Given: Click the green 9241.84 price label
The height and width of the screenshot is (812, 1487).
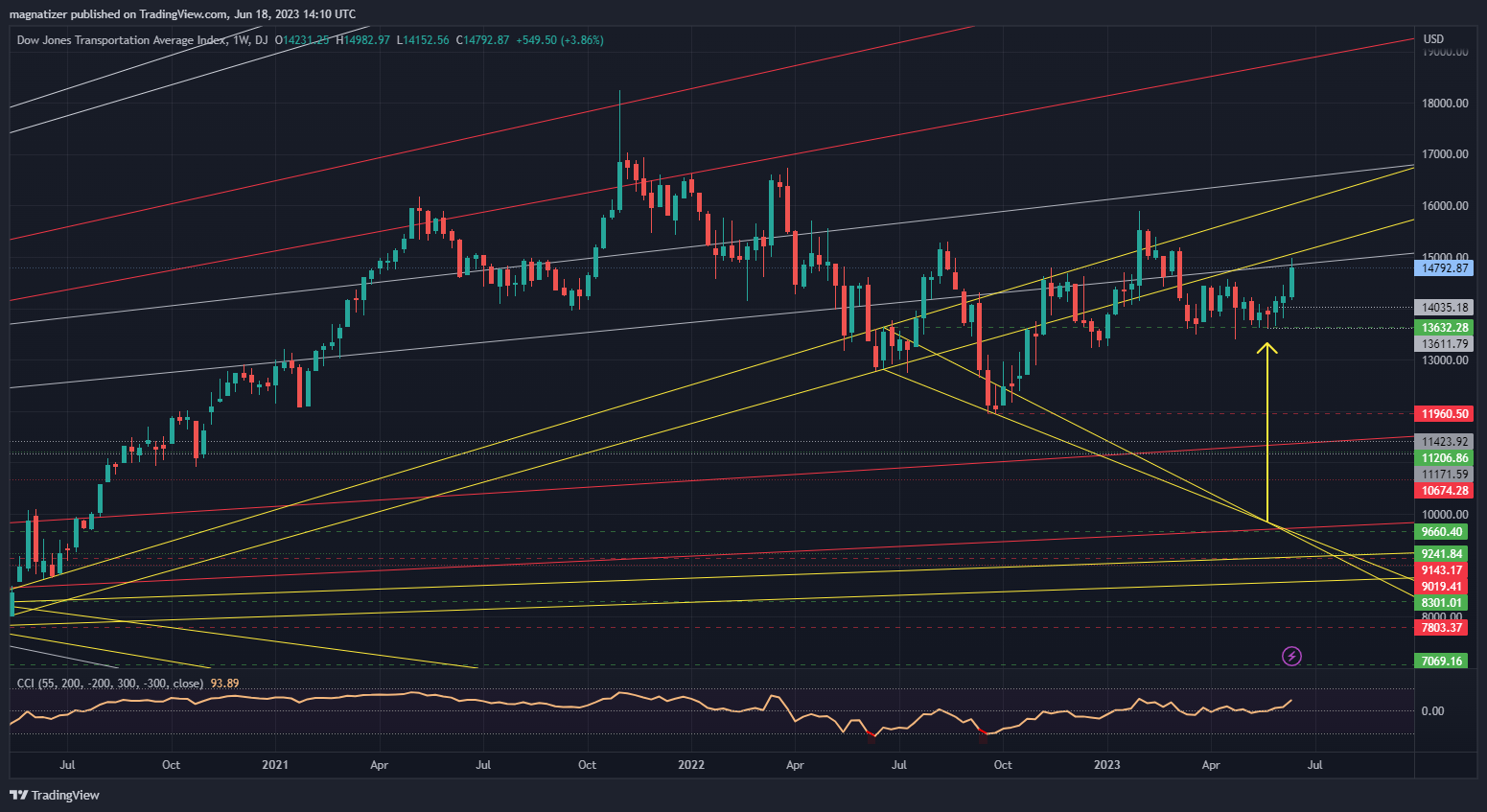Looking at the screenshot, I should click(x=1441, y=554).
